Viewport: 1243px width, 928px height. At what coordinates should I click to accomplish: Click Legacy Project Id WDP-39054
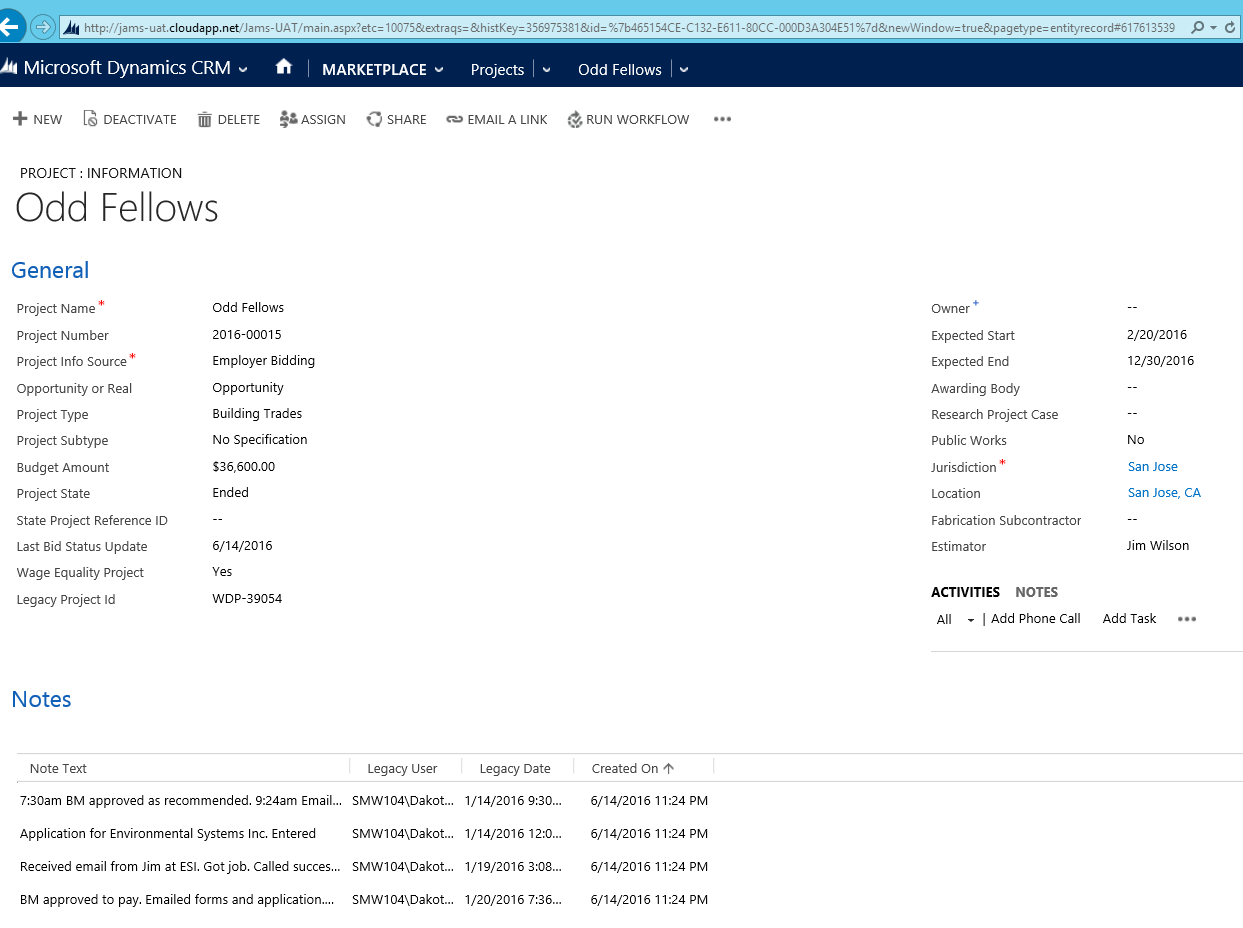pyautogui.click(x=247, y=598)
